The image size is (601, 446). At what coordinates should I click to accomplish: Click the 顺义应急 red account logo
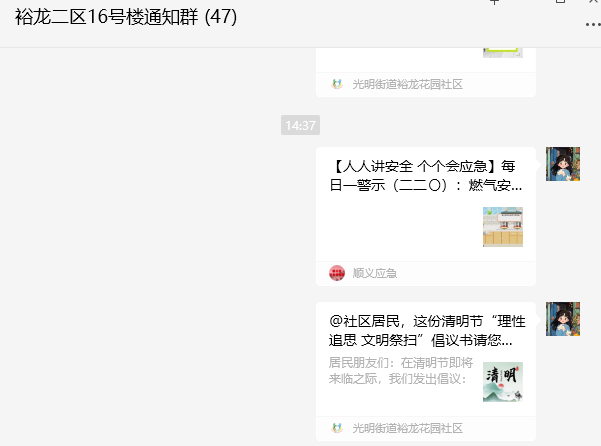coord(337,273)
